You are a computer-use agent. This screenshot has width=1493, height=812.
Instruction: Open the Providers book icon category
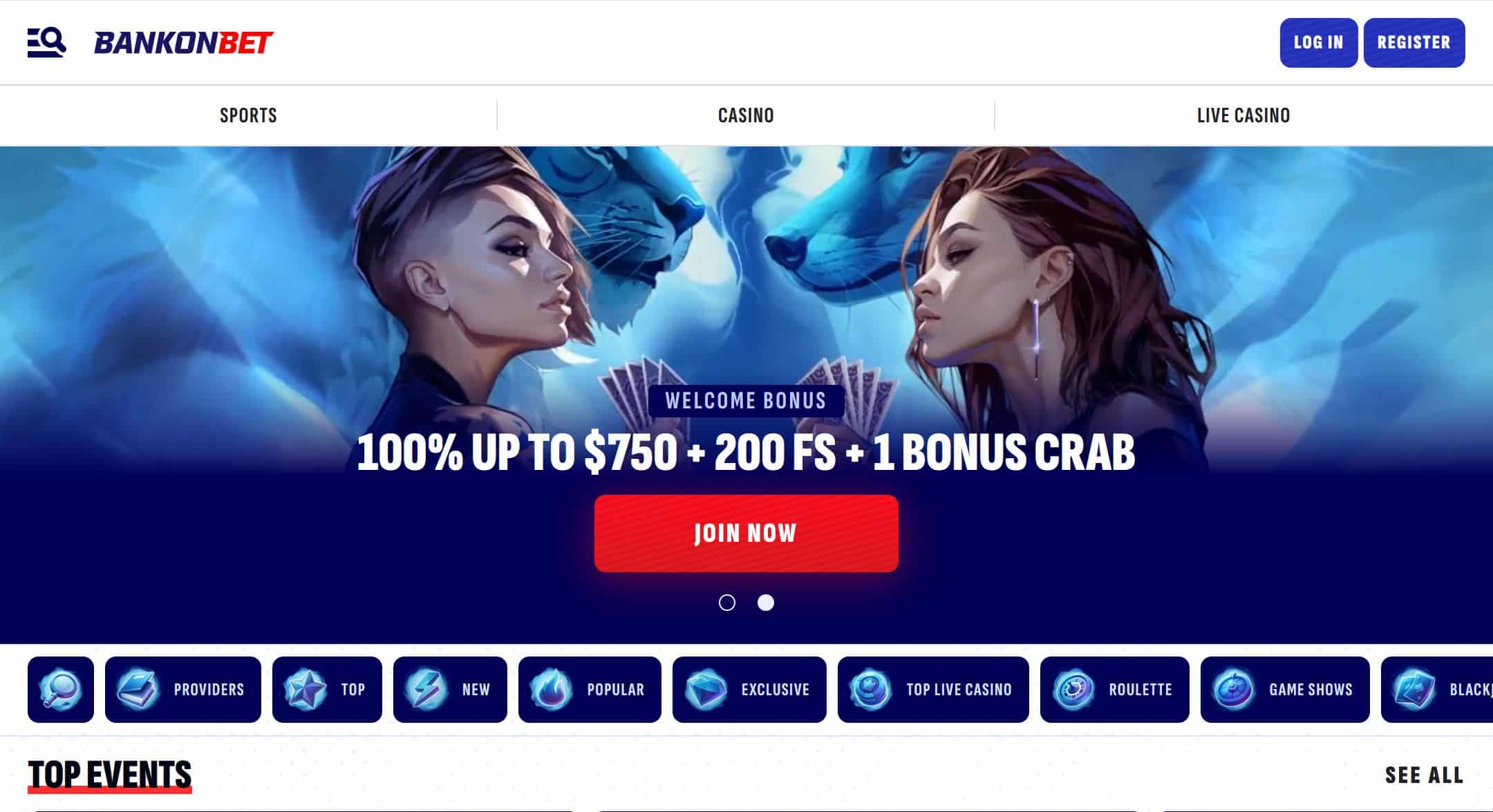click(183, 689)
